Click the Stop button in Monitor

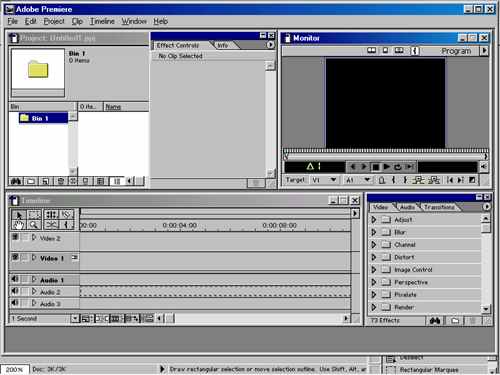pos(375,167)
